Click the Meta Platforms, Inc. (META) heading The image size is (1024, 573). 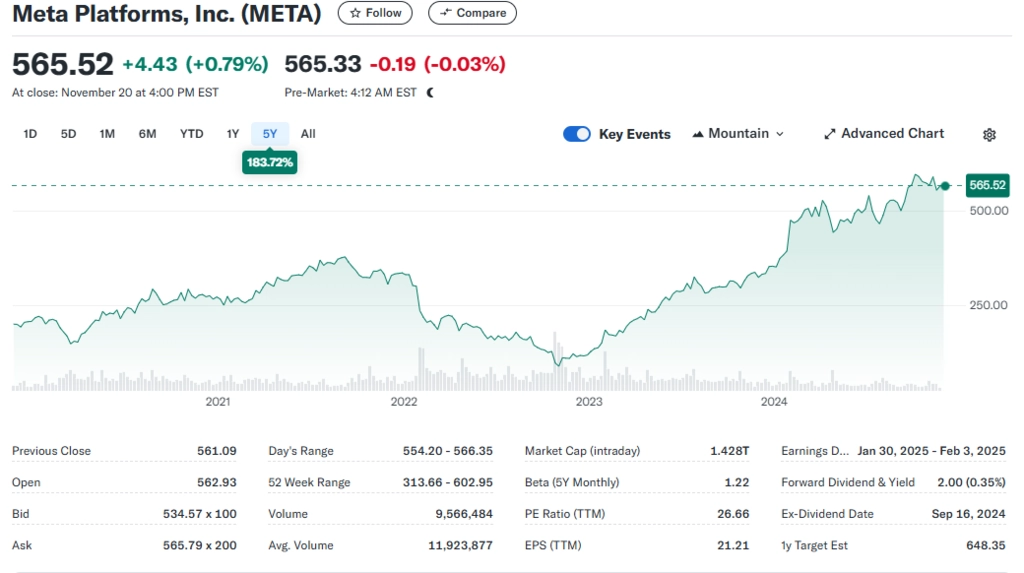[x=167, y=13]
